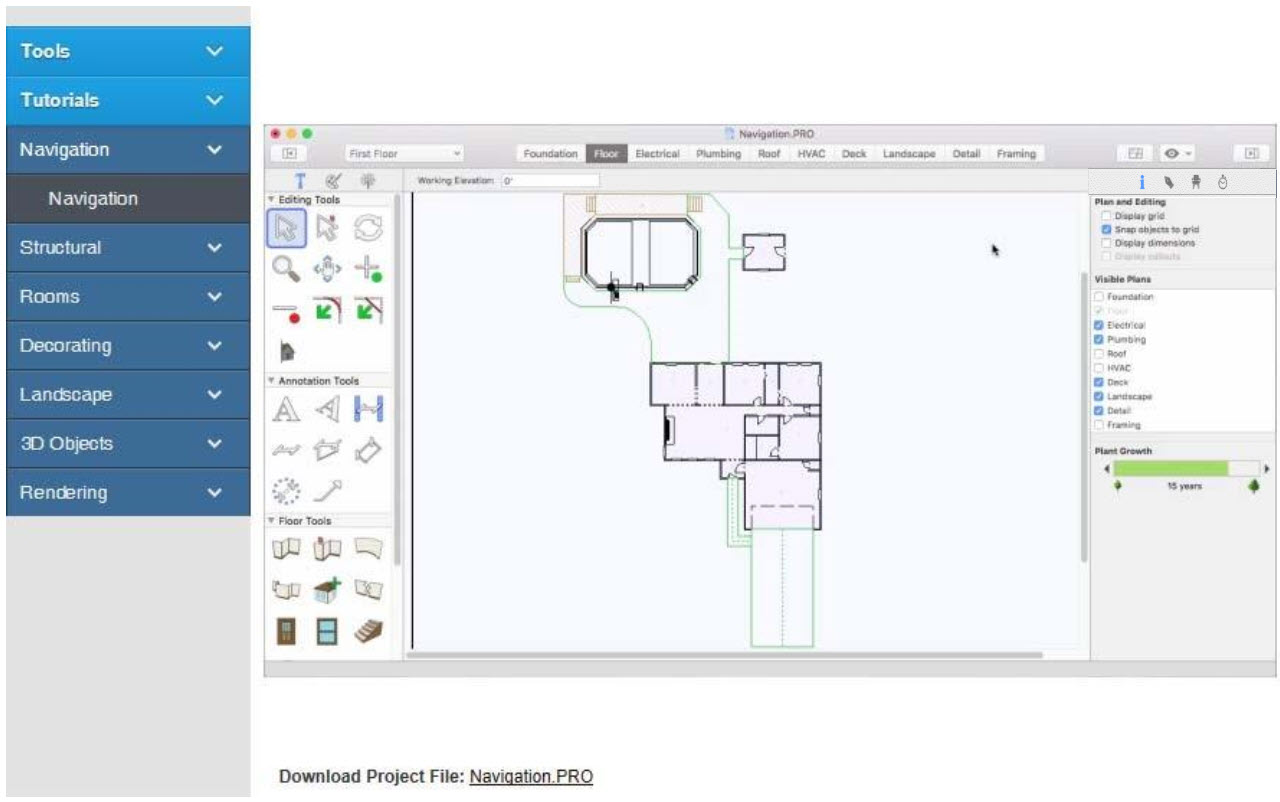Activate the magnifying glass zoom tool
1280x802 pixels.
pyautogui.click(x=286, y=269)
